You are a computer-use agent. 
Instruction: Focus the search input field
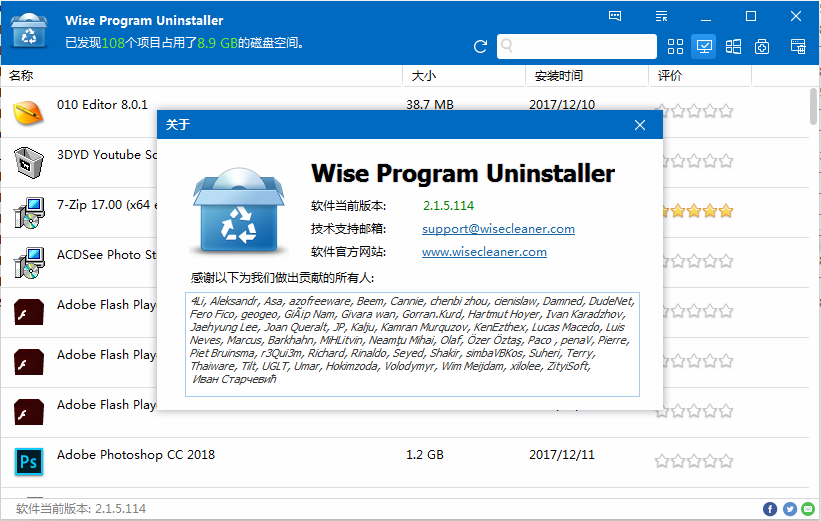click(576, 47)
